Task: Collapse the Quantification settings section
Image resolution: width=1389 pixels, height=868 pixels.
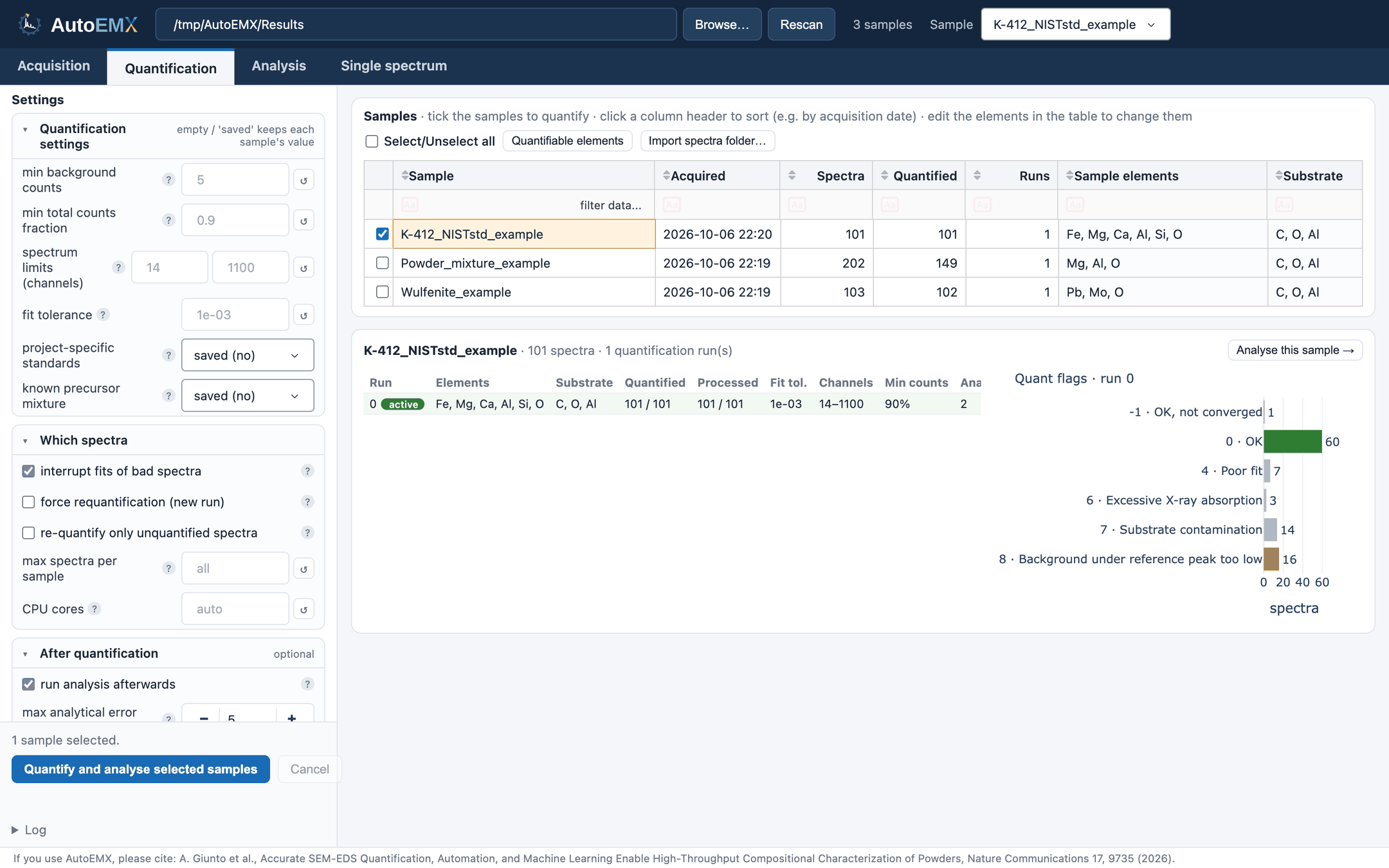Action: point(25,130)
